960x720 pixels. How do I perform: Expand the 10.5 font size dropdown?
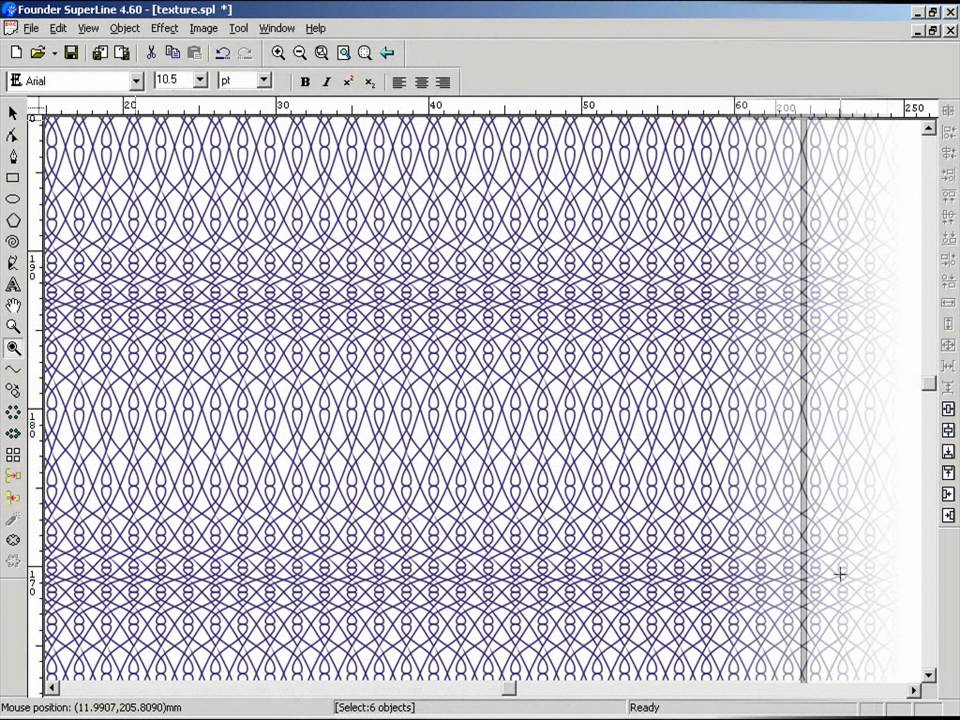(200, 80)
